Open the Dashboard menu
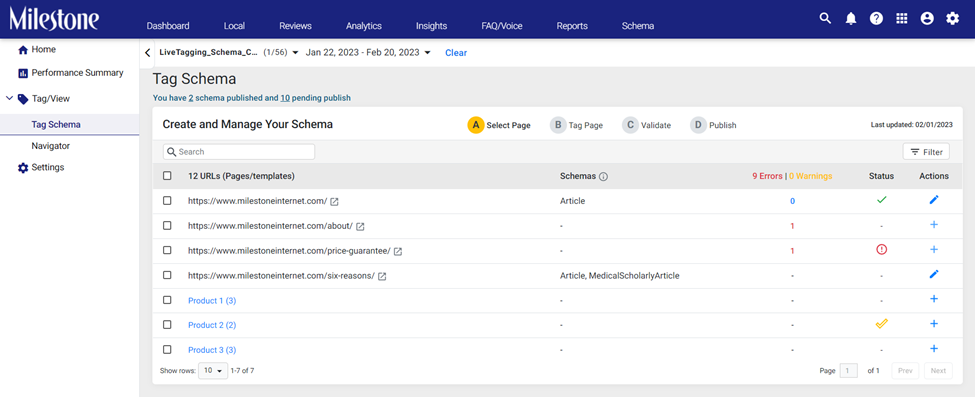The height and width of the screenshot is (397, 975). click(168, 26)
